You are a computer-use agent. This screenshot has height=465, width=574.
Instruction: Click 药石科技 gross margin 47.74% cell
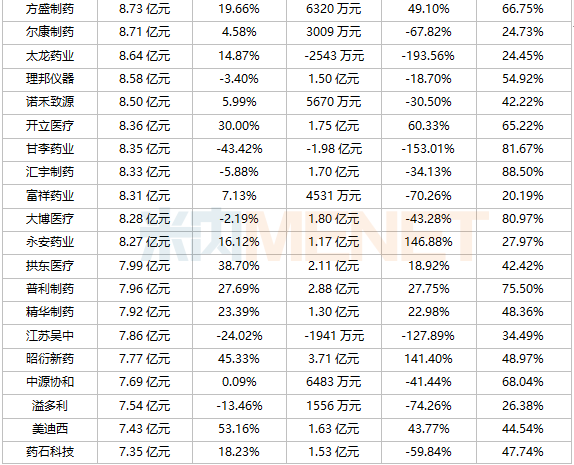pyautogui.click(x=523, y=452)
